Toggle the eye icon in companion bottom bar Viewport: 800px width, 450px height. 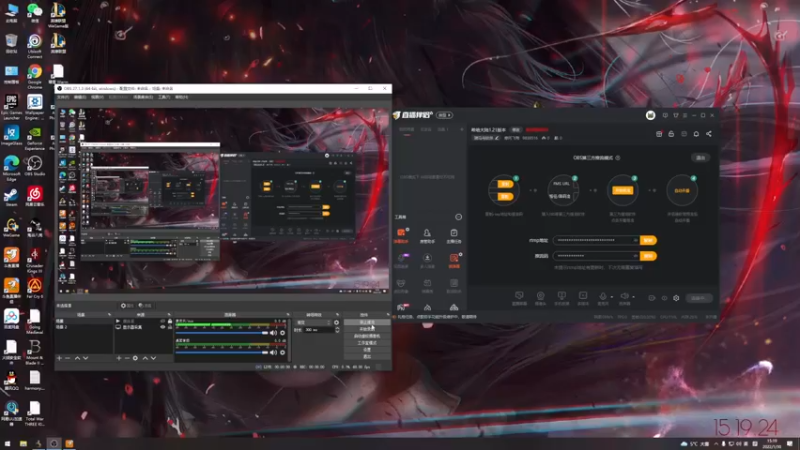[664, 298]
